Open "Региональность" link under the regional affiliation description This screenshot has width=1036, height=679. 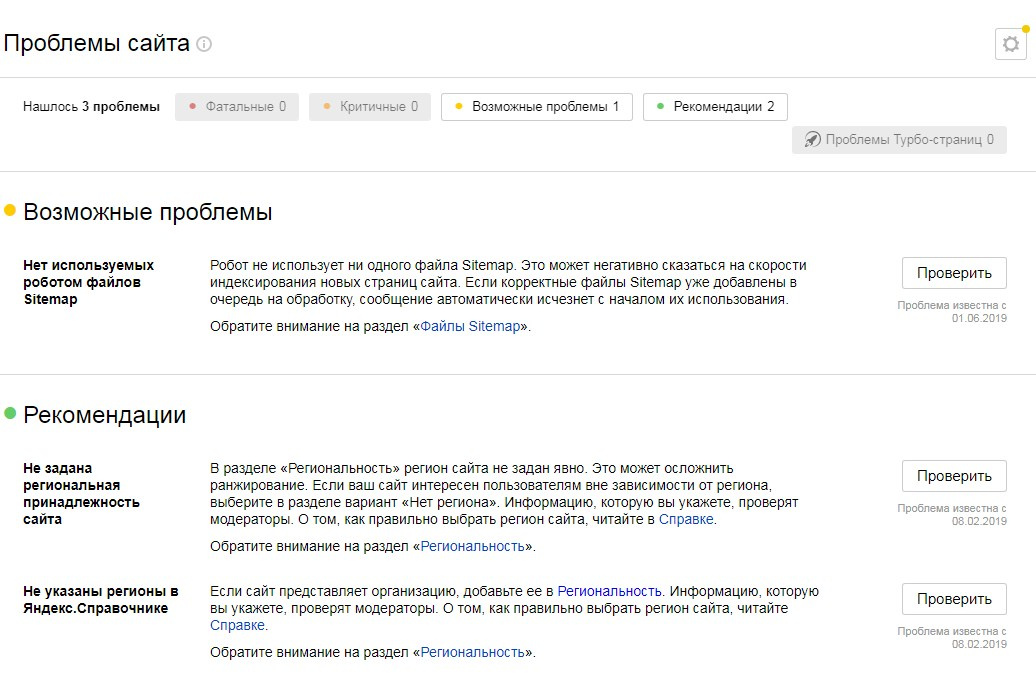pyautogui.click(x=472, y=546)
